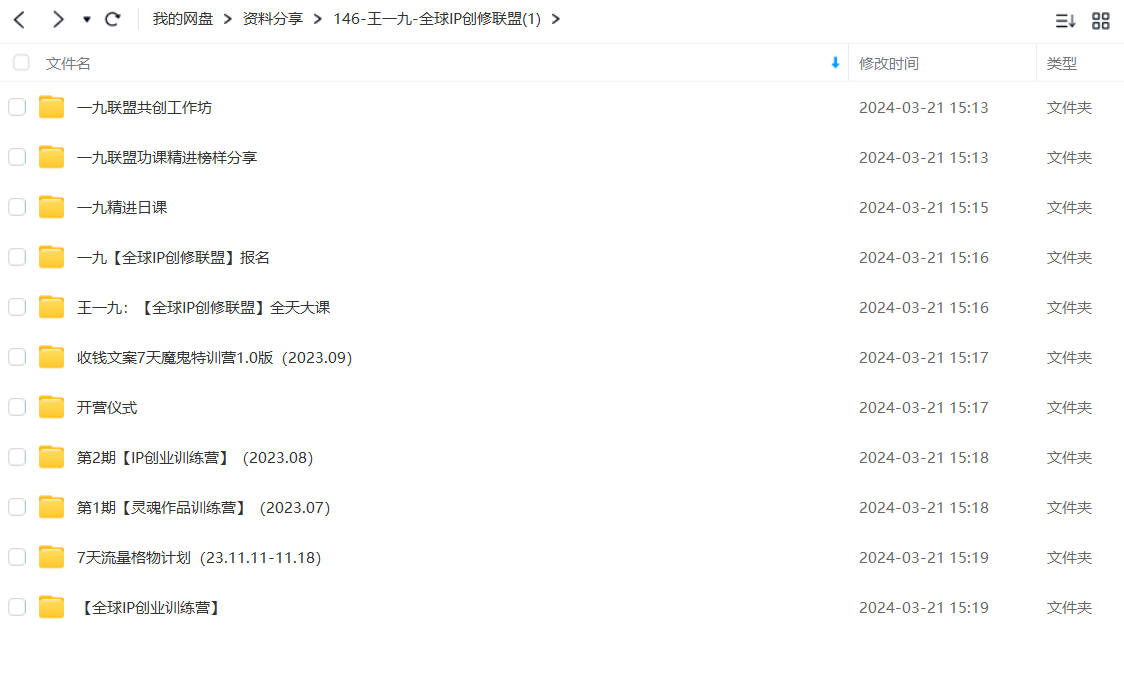Check the box for 一九联盟共创工作坊

[17, 107]
